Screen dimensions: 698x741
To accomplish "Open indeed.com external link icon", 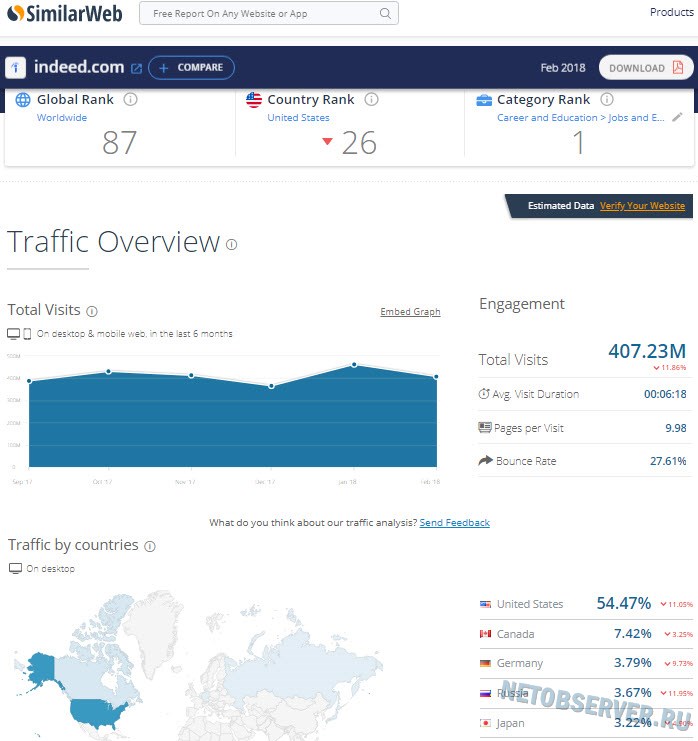I will coord(136,69).
